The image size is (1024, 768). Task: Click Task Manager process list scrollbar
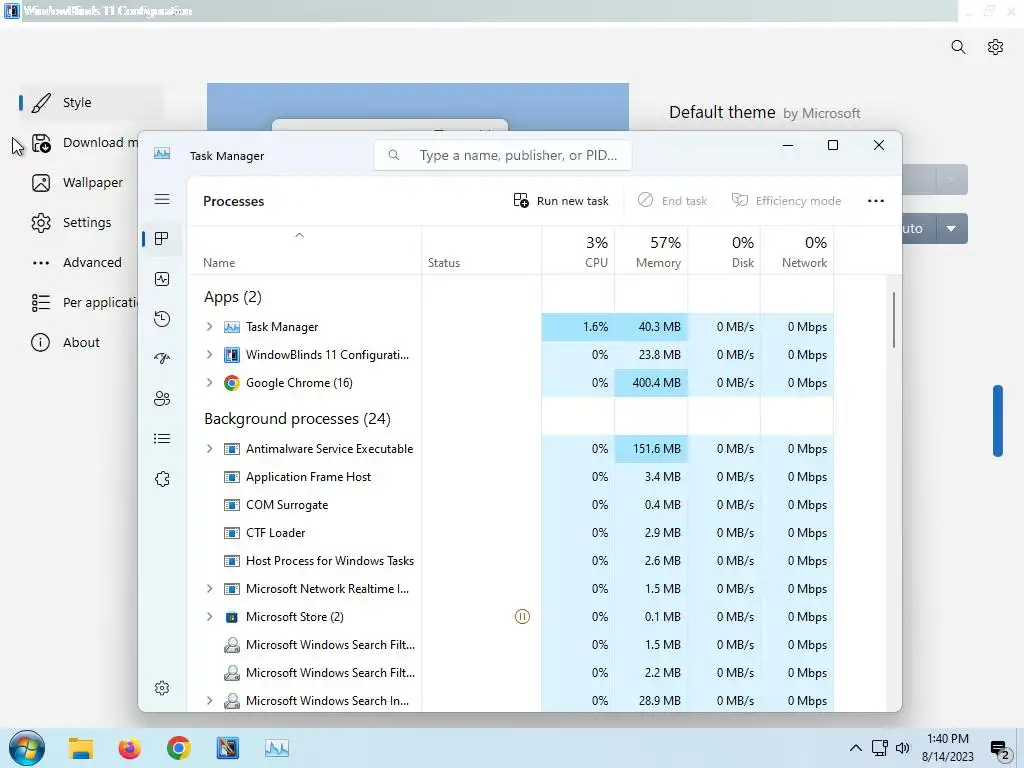click(893, 320)
